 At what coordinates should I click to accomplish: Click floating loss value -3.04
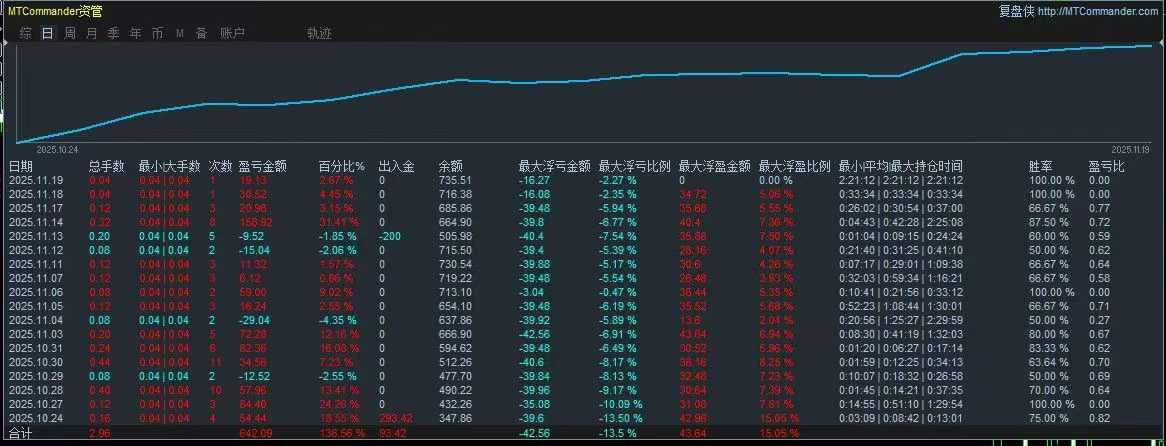point(532,292)
